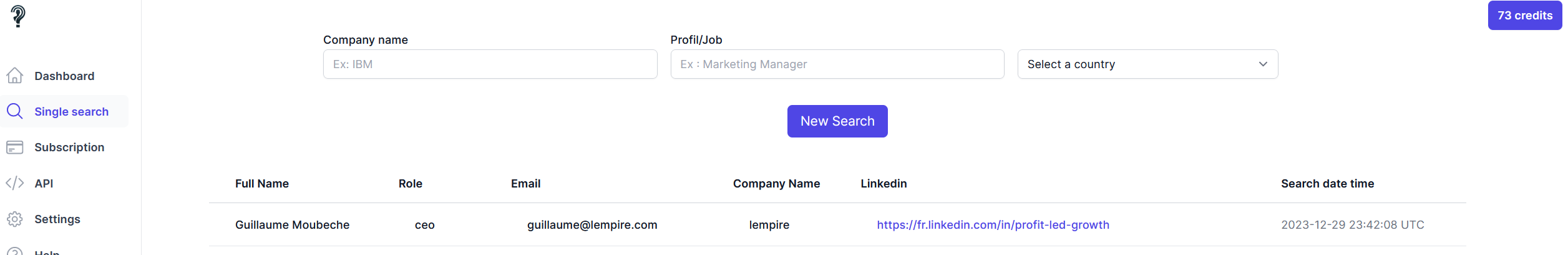This screenshot has width=1568, height=255.
Task: Click the API code brackets icon
Action: click(15, 183)
